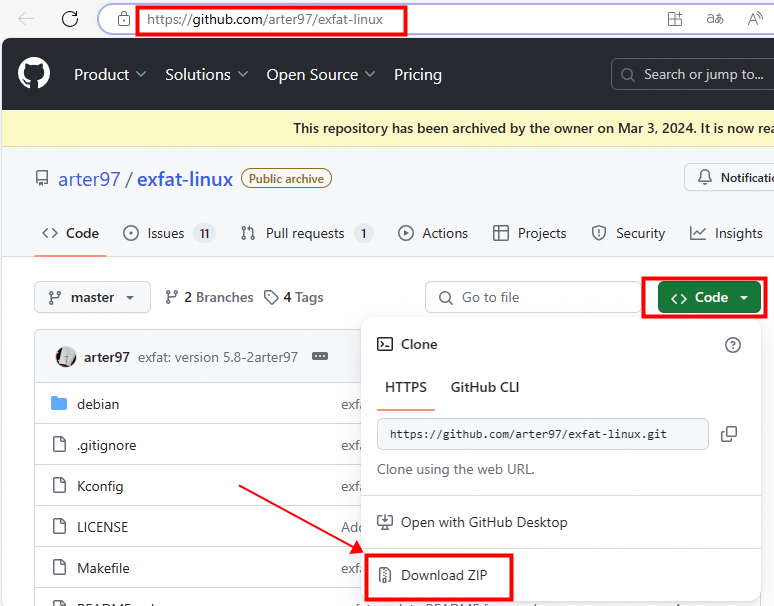The width and height of the screenshot is (774, 606).
Task: Click the Pull requests count badge 1
Action: coord(364,233)
